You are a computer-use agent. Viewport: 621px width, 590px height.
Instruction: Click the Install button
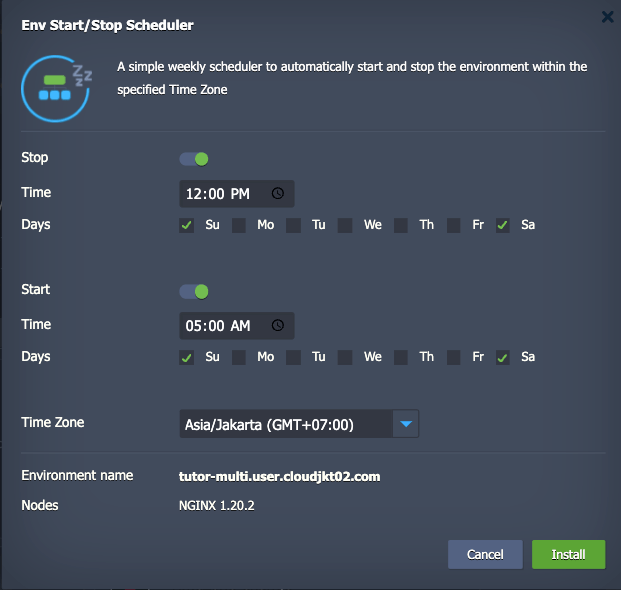tap(568, 554)
